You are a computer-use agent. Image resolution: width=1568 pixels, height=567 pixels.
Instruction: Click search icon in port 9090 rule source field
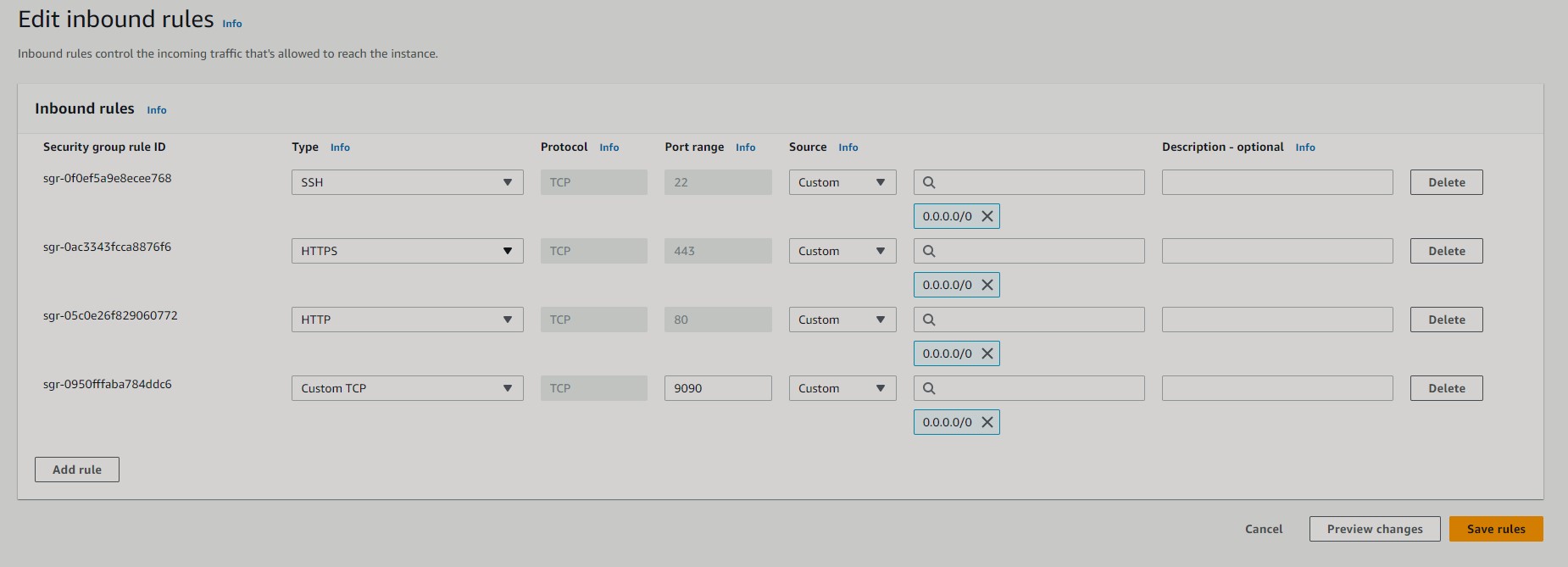(929, 388)
